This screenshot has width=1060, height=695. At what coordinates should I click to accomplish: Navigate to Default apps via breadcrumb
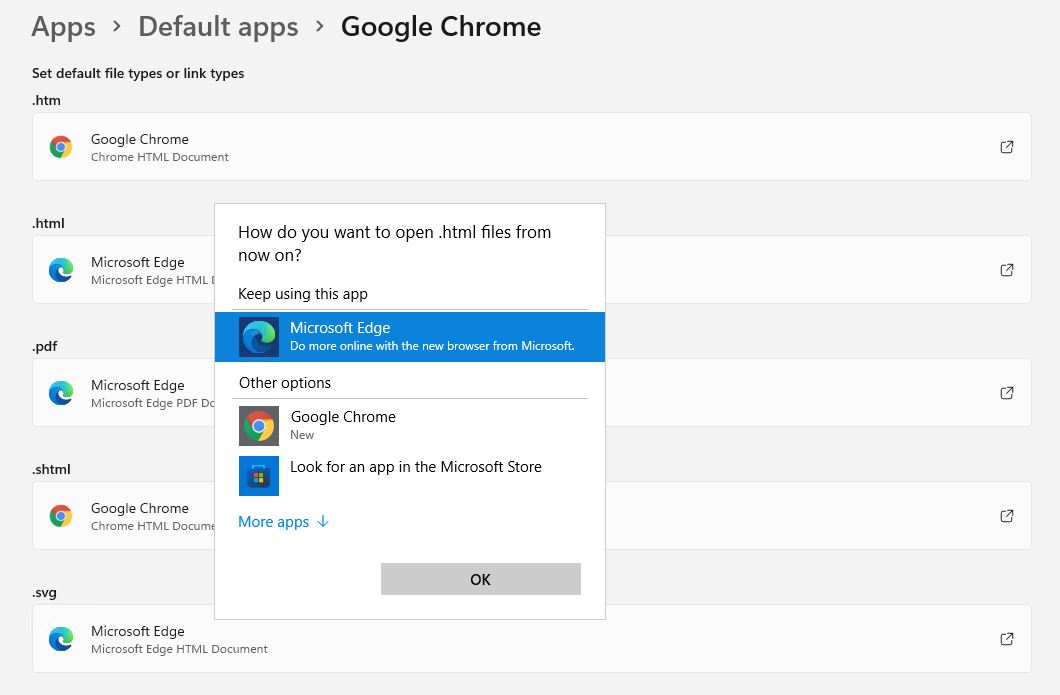pos(218,27)
